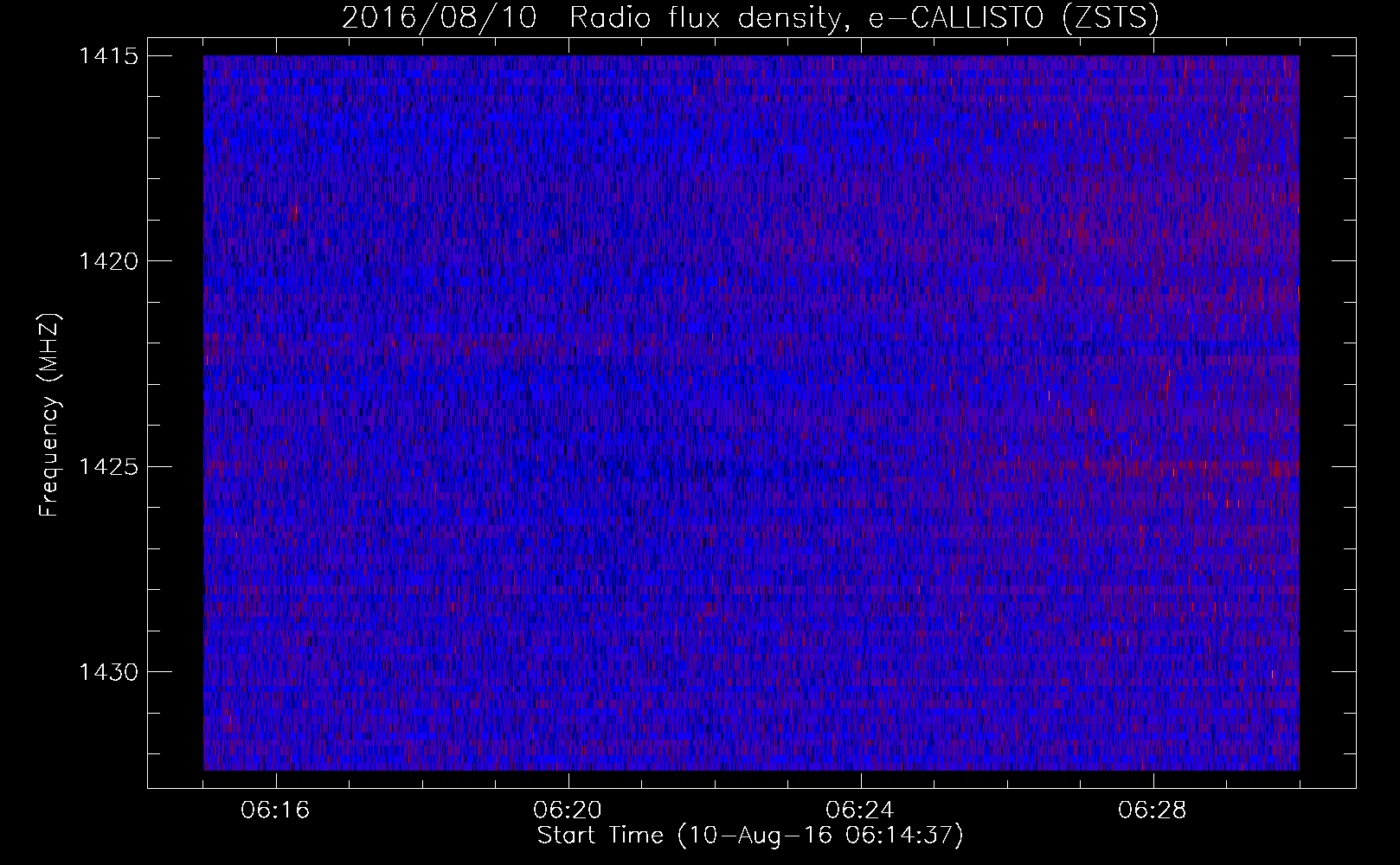Image resolution: width=1400 pixels, height=865 pixels.
Task: Click the 'Frequency (MHZ)' axis title
Action: coord(50,414)
